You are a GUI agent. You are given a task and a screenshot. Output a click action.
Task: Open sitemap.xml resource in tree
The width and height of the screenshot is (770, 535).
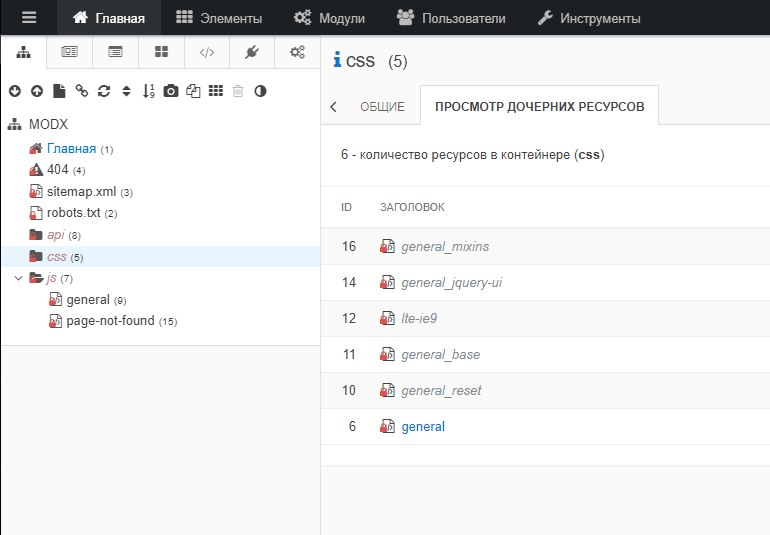82,192
